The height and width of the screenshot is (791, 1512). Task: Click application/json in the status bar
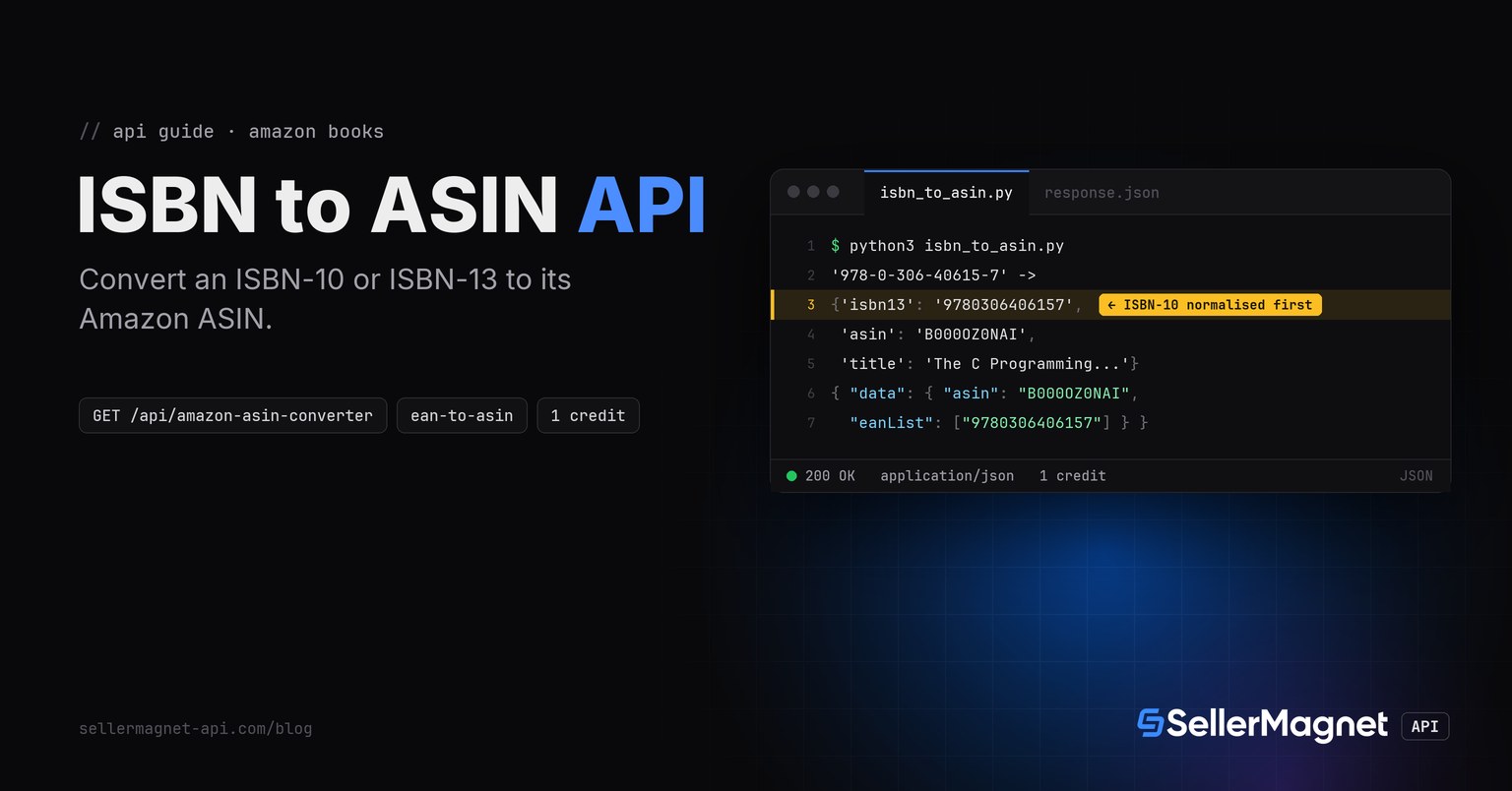pos(947,476)
